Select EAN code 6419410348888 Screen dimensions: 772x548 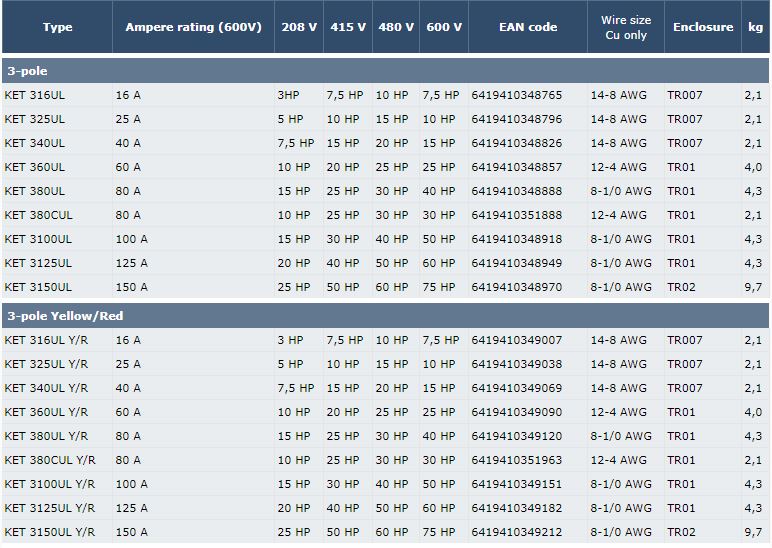pyautogui.click(x=516, y=191)
